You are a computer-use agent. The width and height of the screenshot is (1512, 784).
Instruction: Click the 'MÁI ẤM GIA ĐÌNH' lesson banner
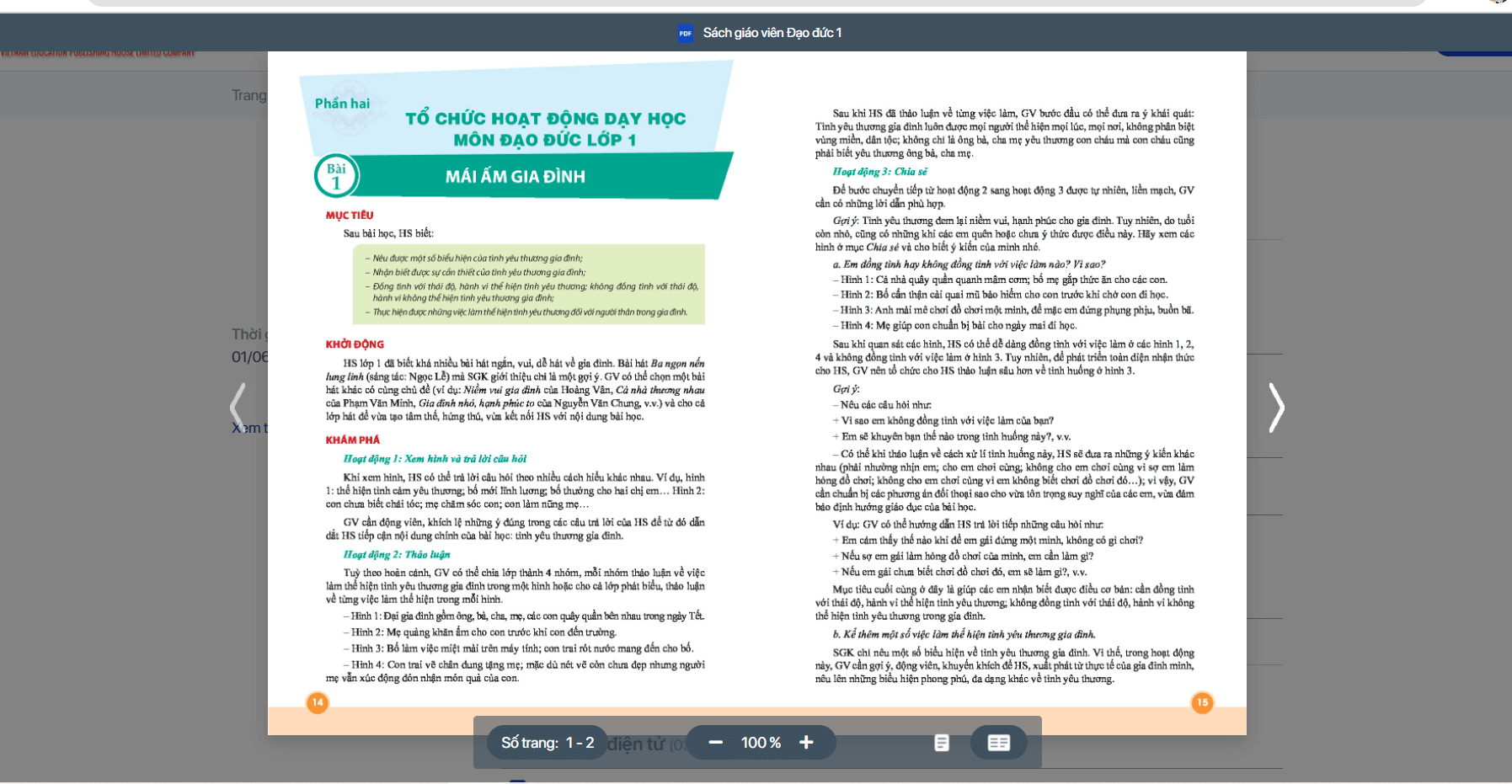tap(516, 176)
